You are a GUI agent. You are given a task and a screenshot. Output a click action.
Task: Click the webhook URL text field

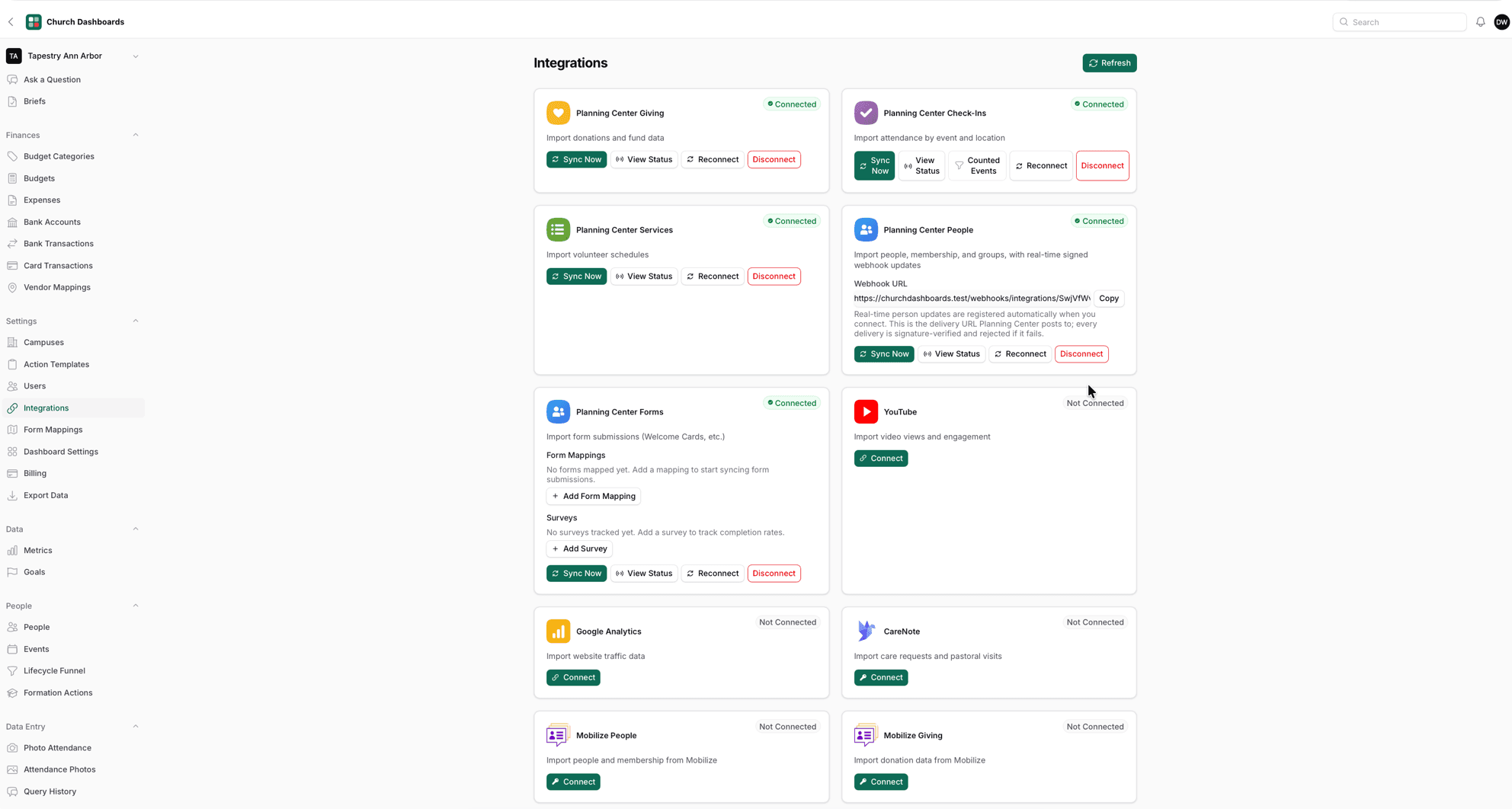[x=972, y=299]
